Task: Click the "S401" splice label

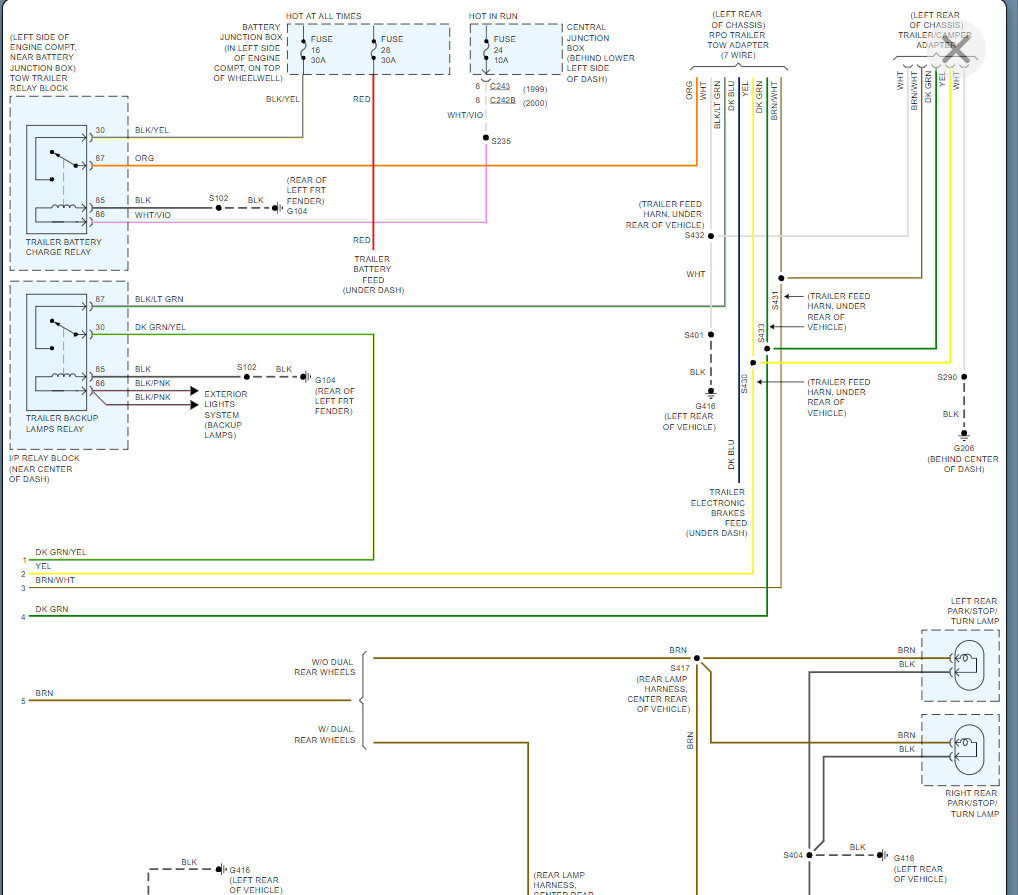Action: coord(693,335)
